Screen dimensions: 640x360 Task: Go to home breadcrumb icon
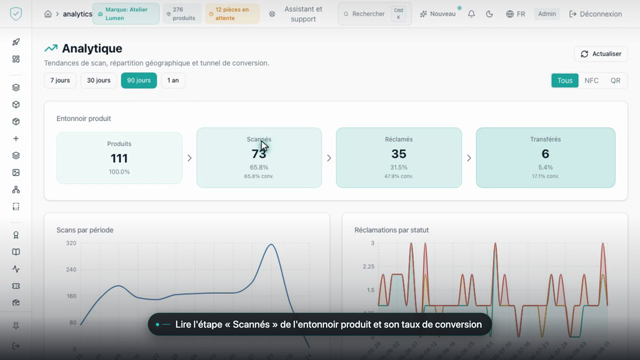click(x=48, y=14)
